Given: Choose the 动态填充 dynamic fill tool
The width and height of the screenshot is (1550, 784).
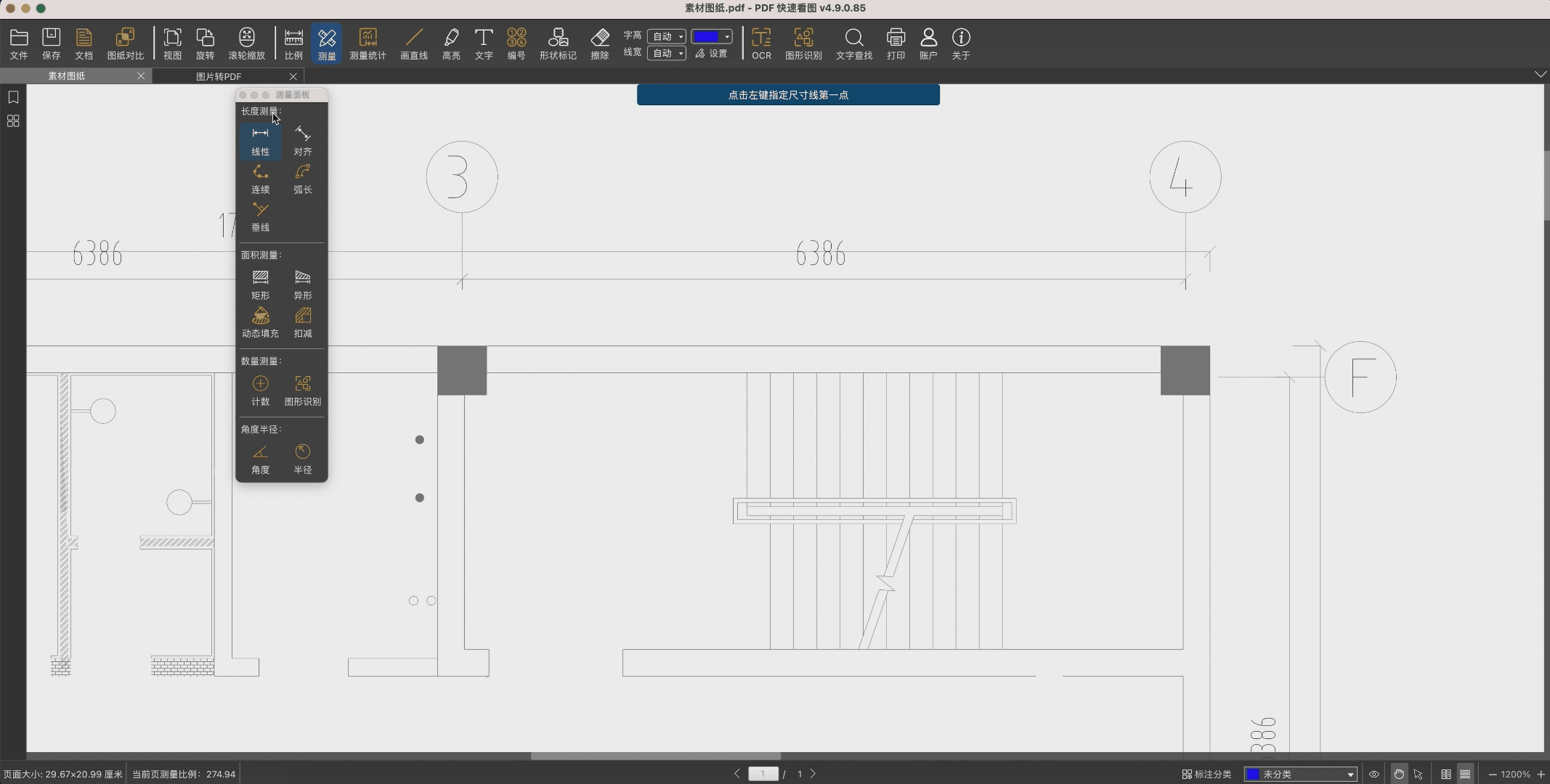Looking at the screenshot, I should coord(260,322).
